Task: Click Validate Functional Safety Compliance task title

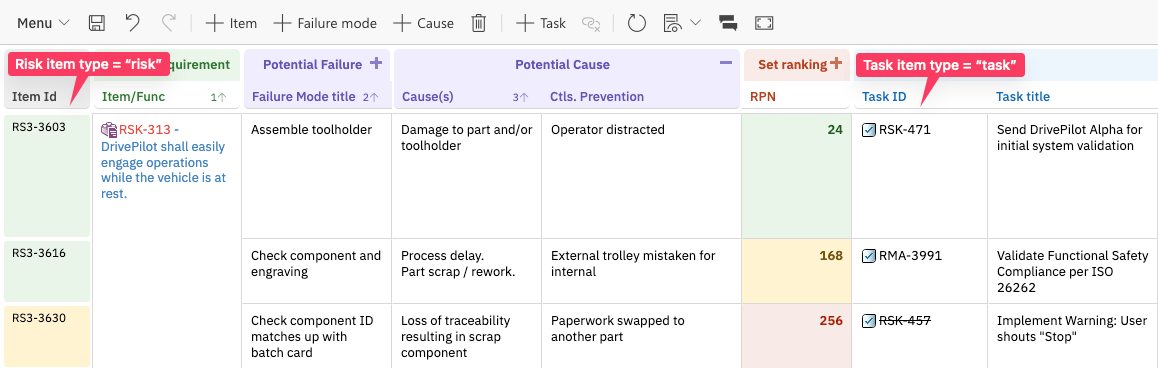Action: pyautogui.click(x=1073, y=271)
